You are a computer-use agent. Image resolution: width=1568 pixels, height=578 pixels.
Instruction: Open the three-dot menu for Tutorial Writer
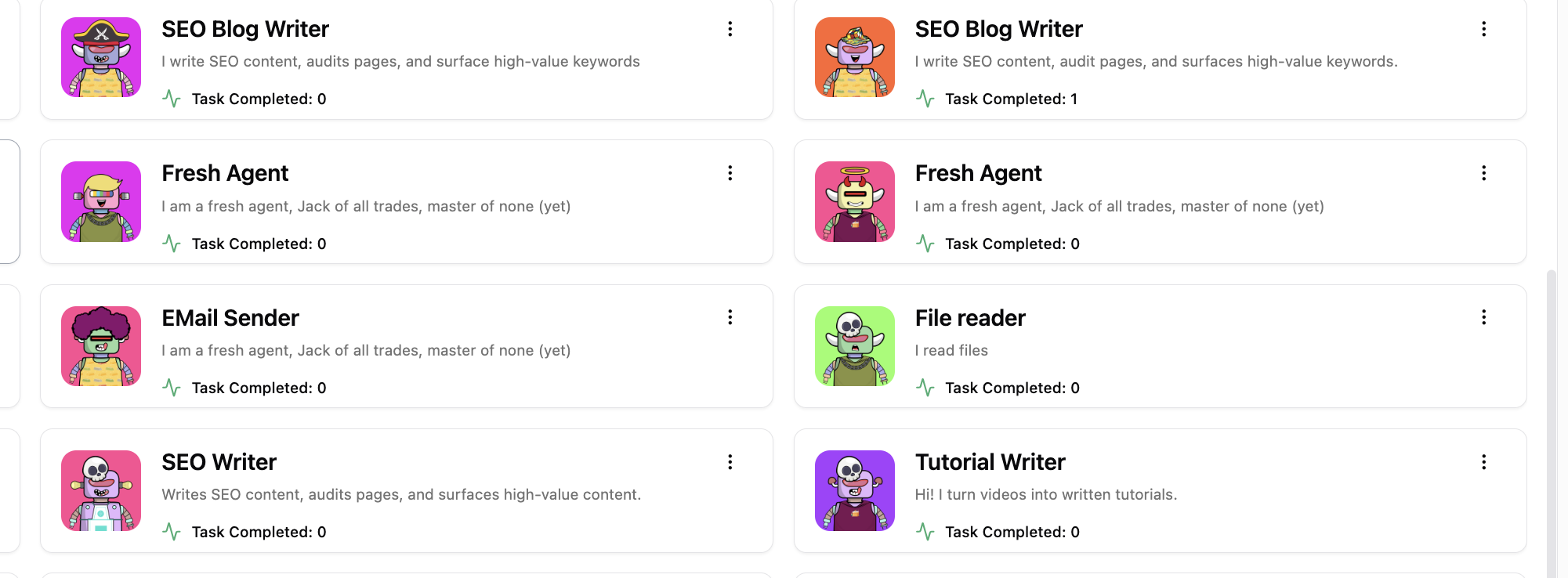click(x=1483, y=462)
